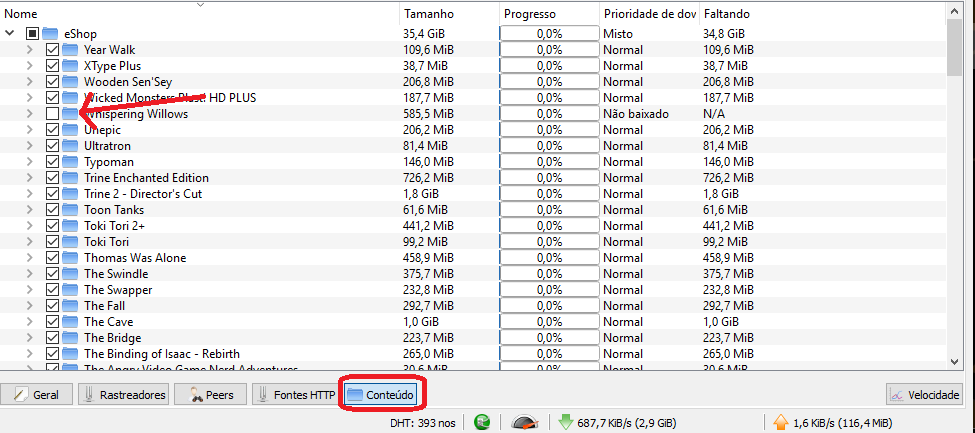Open the Geral tab
Viewport: 975px width, 433px height.
point(37,394)
